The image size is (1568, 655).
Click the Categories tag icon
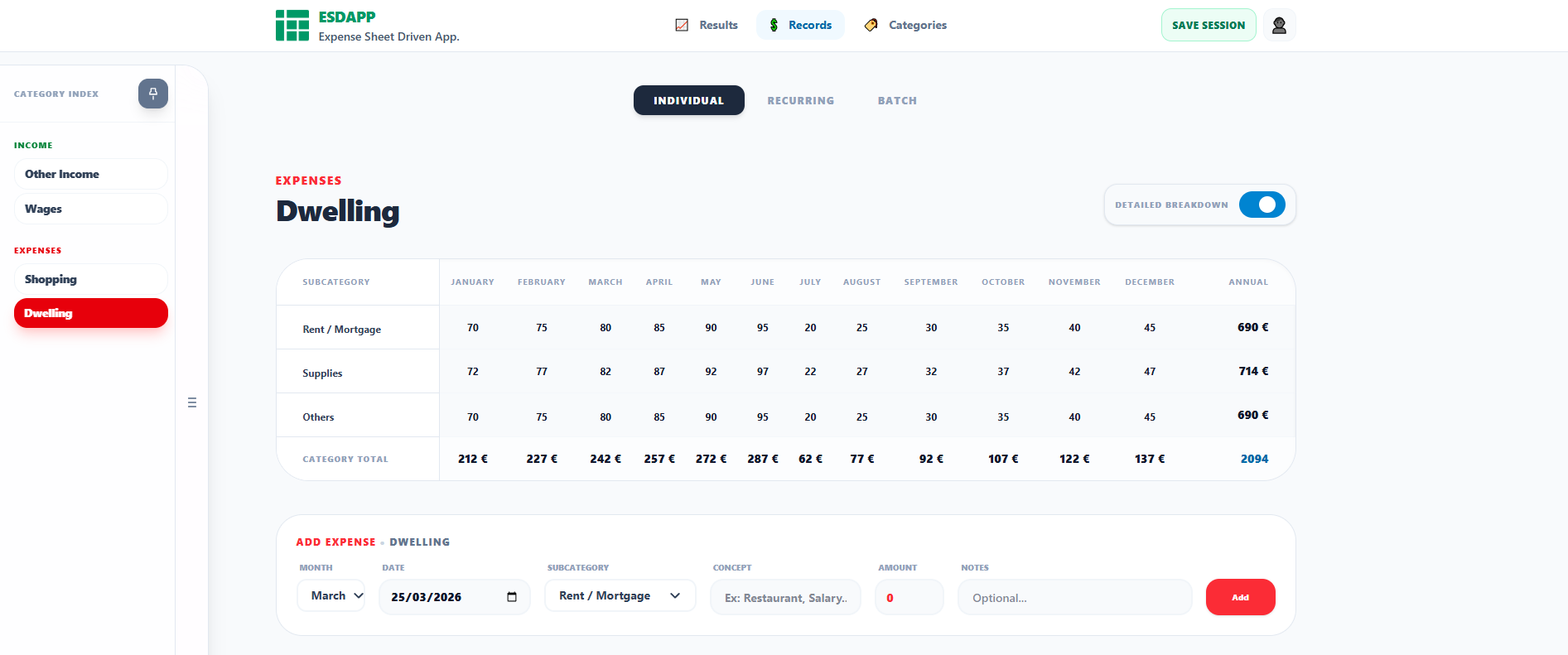[x=871, y=25]
